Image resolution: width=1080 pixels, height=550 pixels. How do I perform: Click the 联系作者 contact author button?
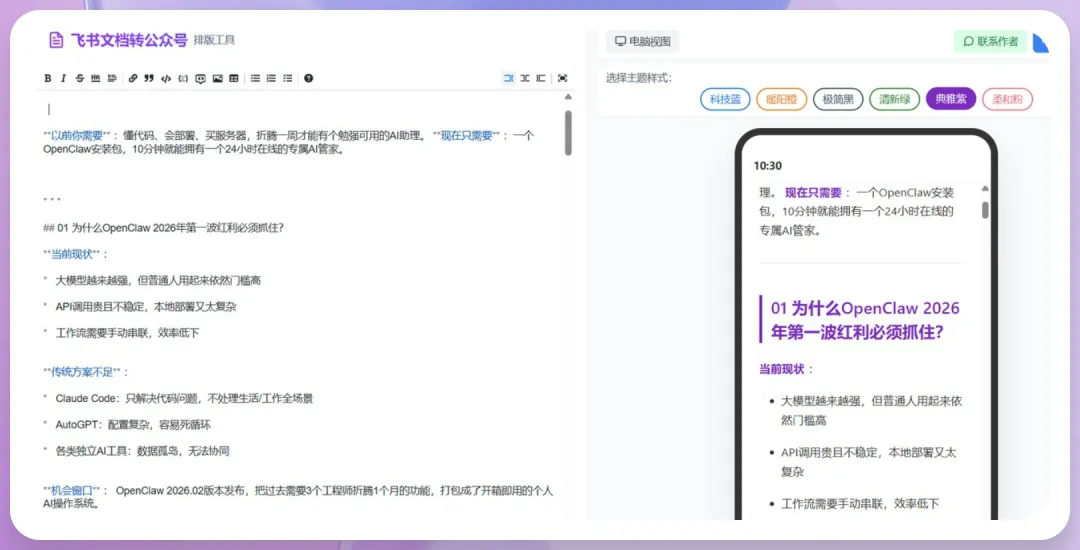tap(990, 41)
